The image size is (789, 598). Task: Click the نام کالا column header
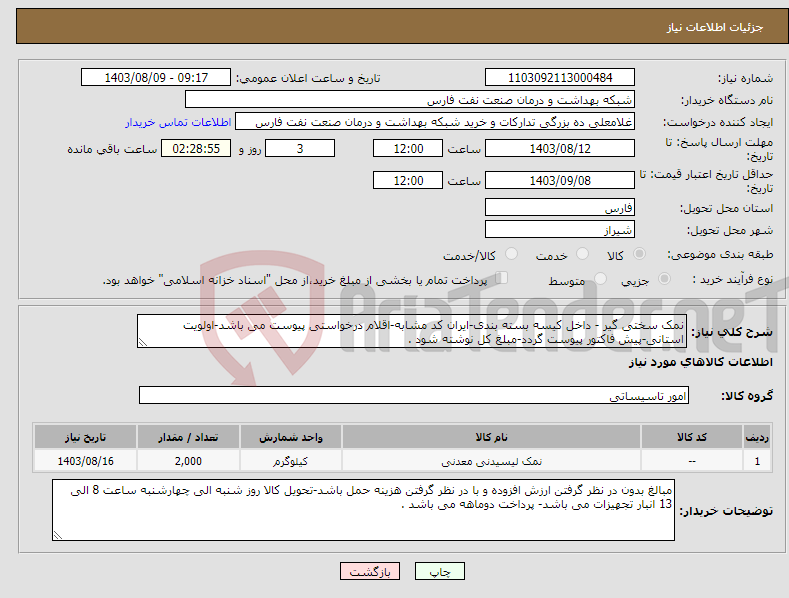pos(491,437)
